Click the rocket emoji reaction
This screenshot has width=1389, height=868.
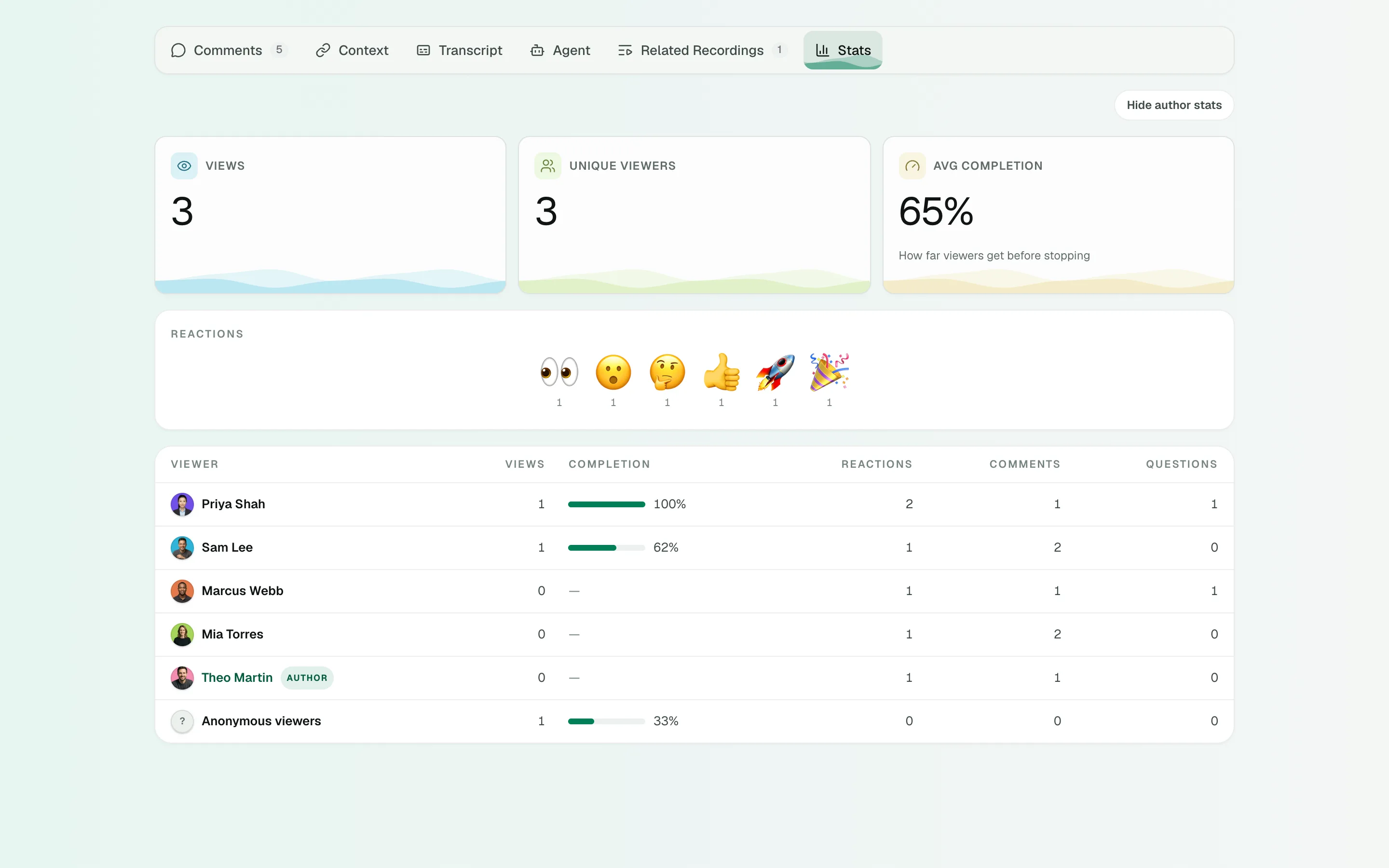(775, 372)
